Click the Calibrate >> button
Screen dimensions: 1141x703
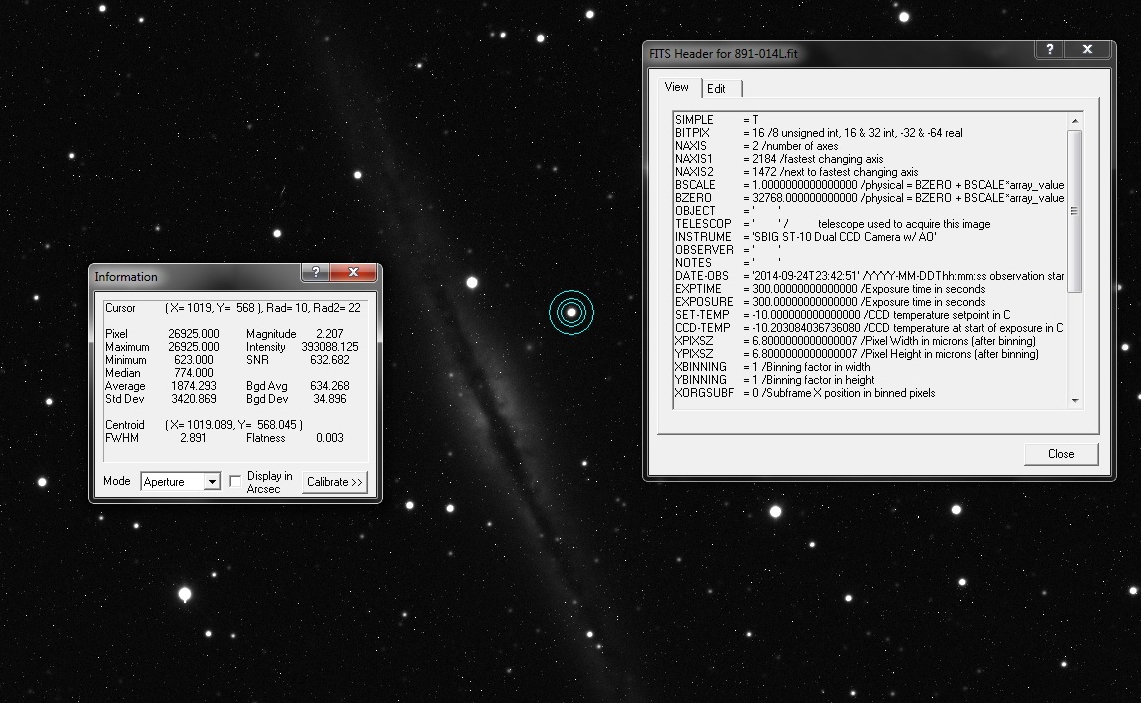coord(335,482)
